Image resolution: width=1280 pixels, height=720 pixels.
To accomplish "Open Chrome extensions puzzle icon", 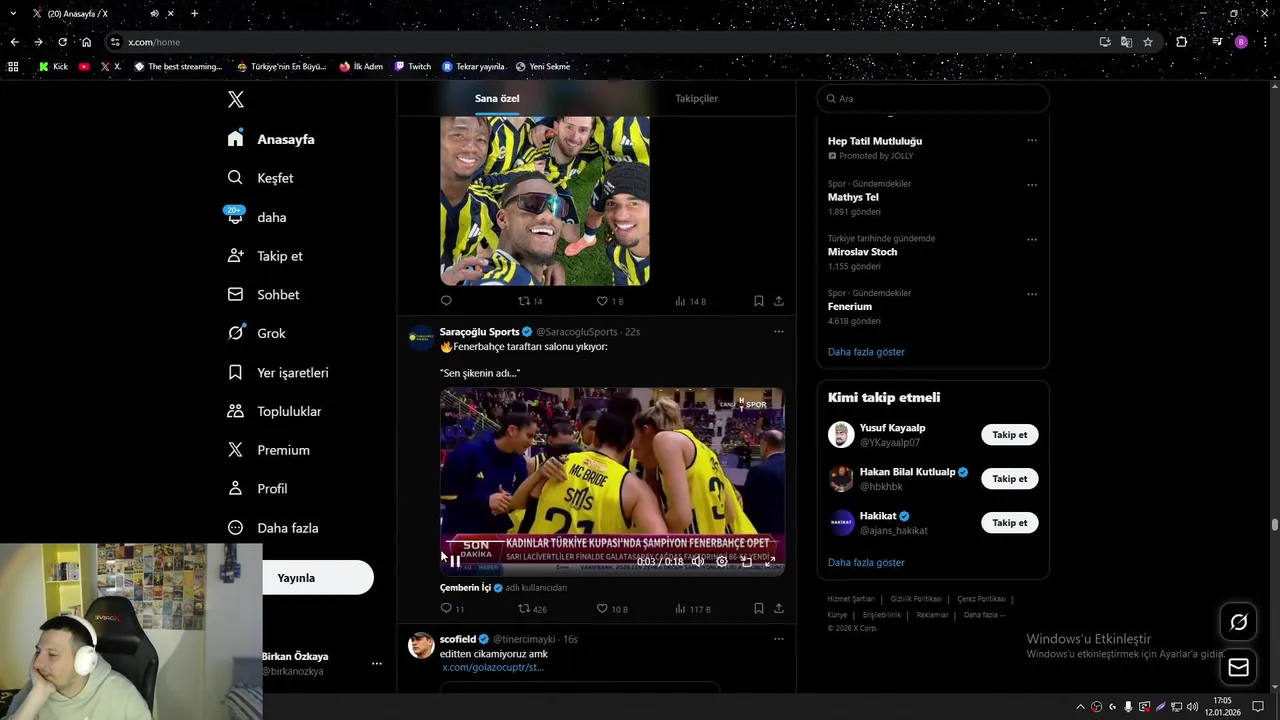I will coord(1182,42).
